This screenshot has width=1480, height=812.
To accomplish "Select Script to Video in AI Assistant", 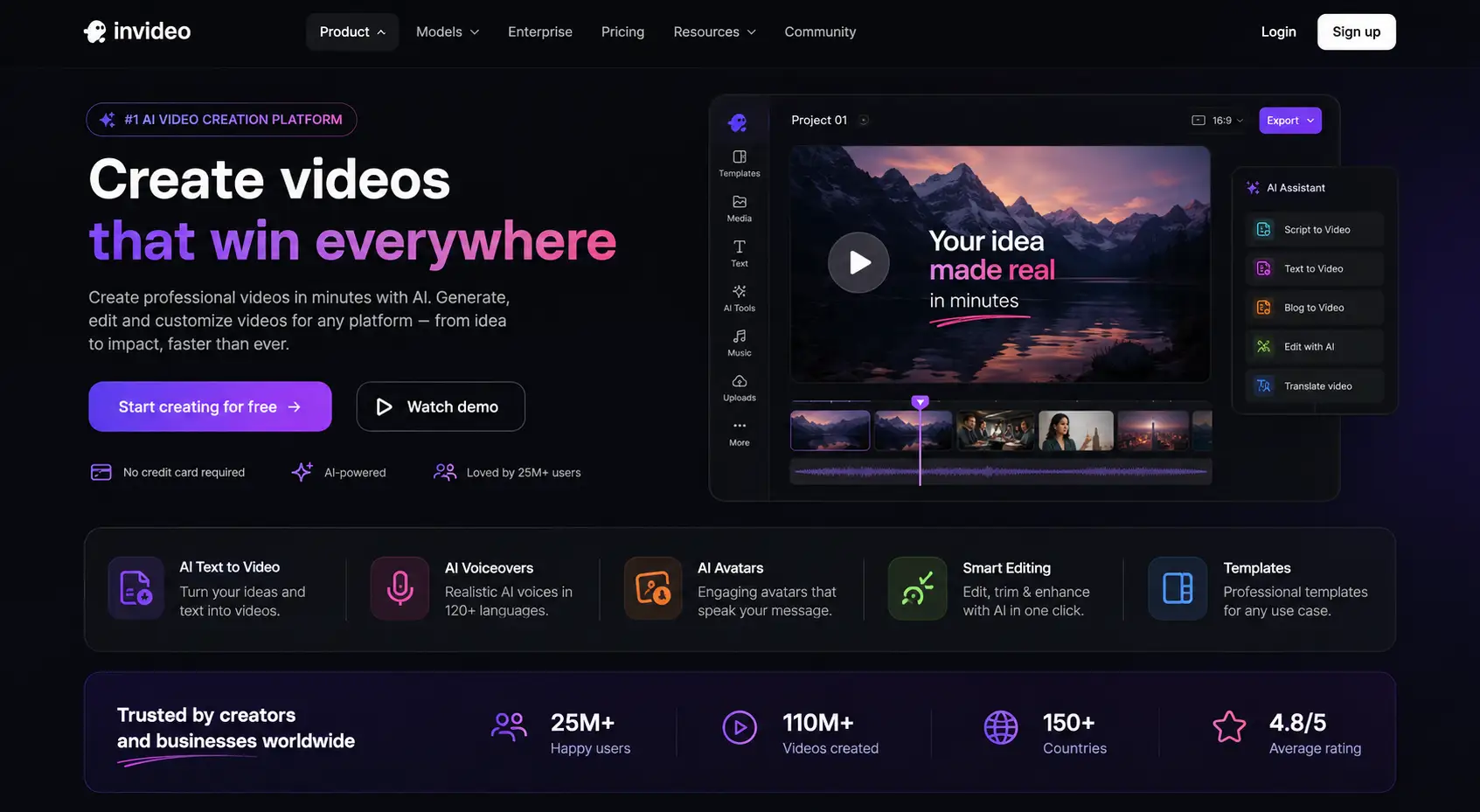I will [1315, 230].
